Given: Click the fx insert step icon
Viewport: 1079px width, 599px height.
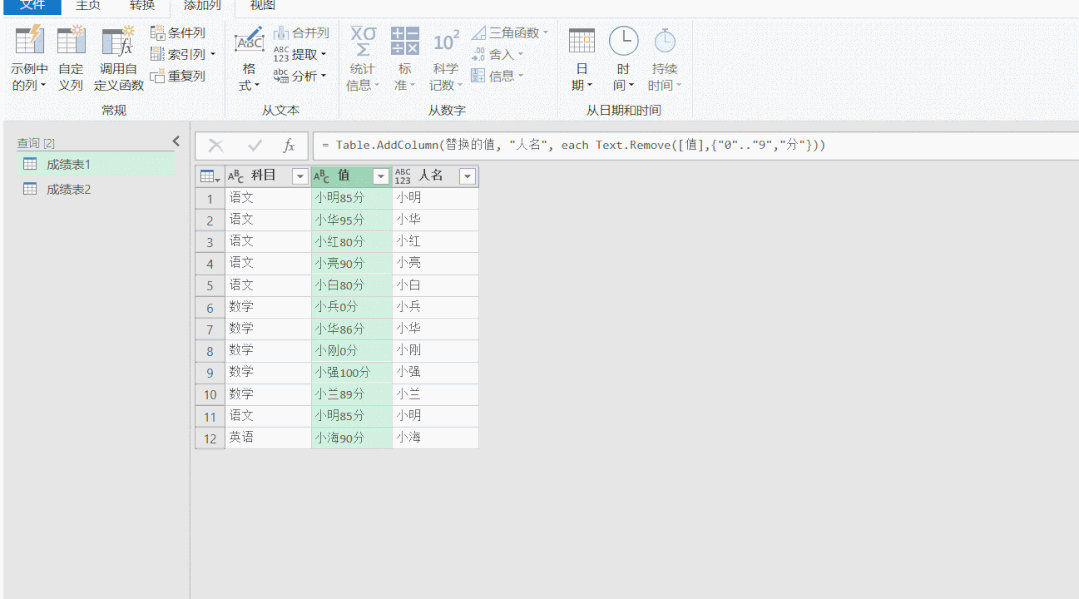Looking at the screenshot, I should (x=289, y=145).
